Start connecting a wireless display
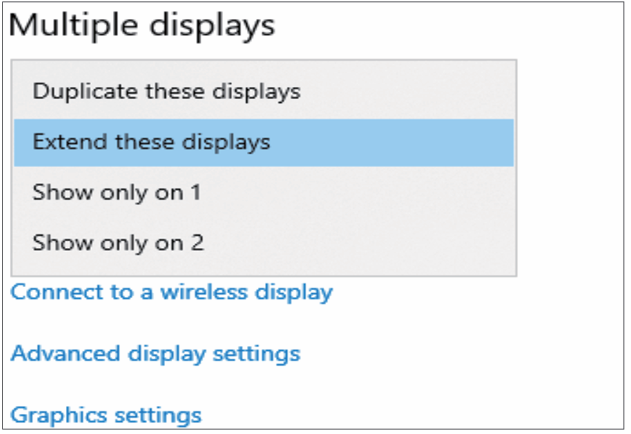 pos(171,293)
